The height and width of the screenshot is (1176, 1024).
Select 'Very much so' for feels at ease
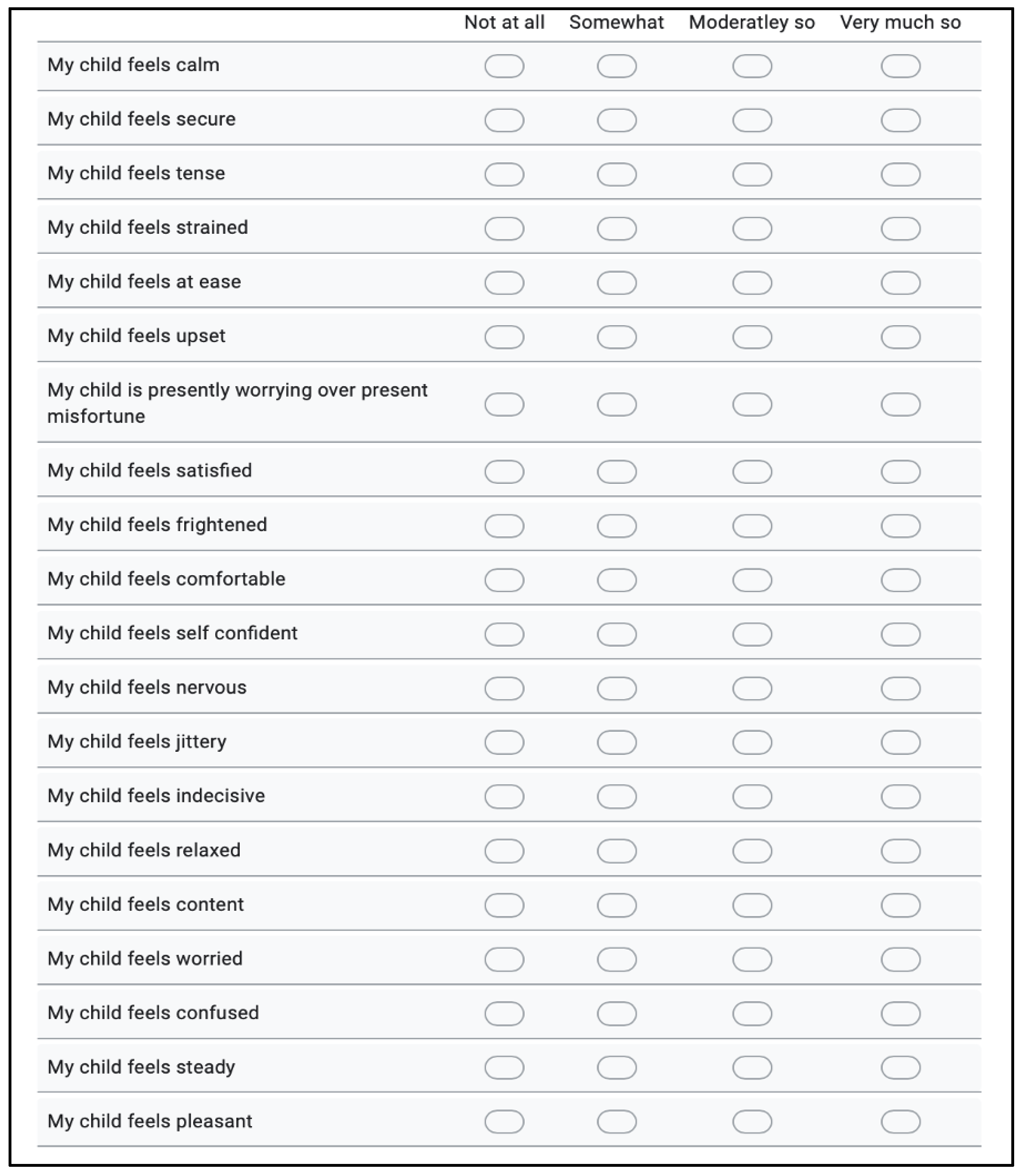[900, 283]
